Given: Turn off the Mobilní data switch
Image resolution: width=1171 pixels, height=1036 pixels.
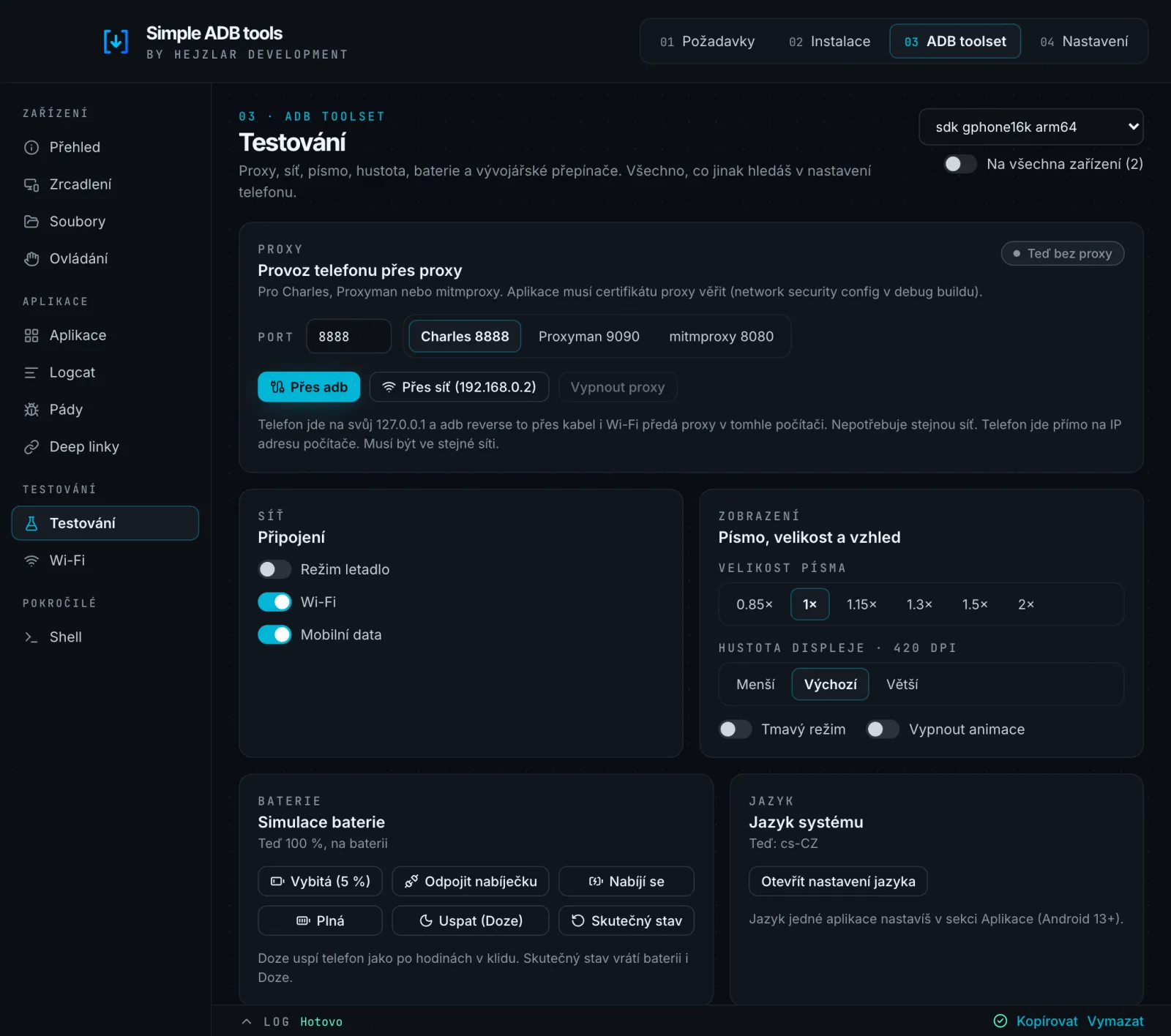Looking at the screenshot, I should [x=274, y=634].
